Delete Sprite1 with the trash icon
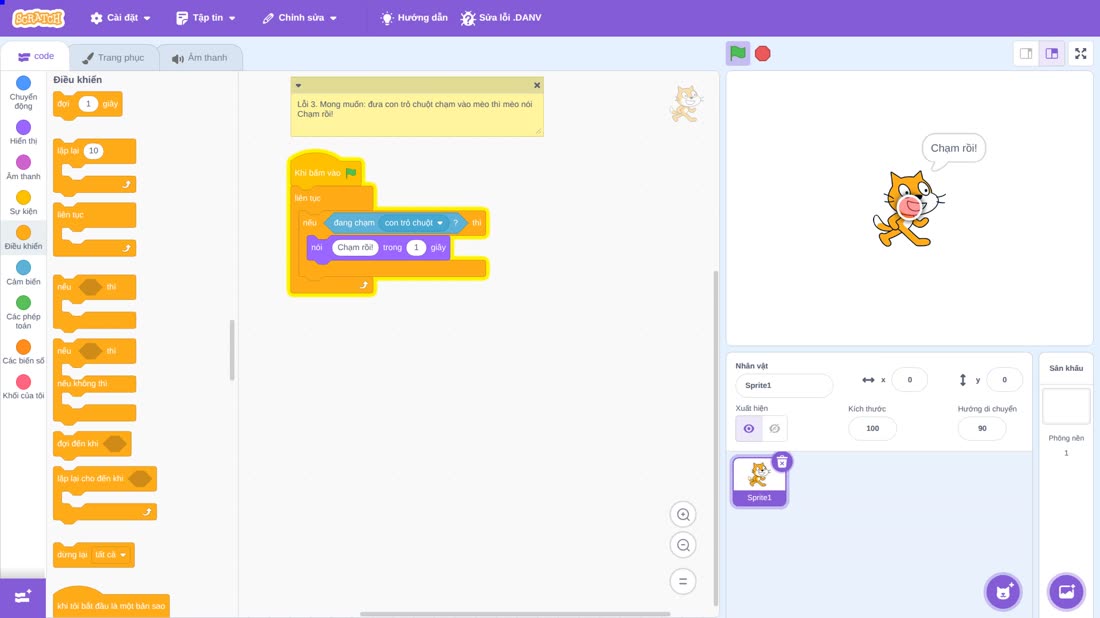 tap(782, 462)
